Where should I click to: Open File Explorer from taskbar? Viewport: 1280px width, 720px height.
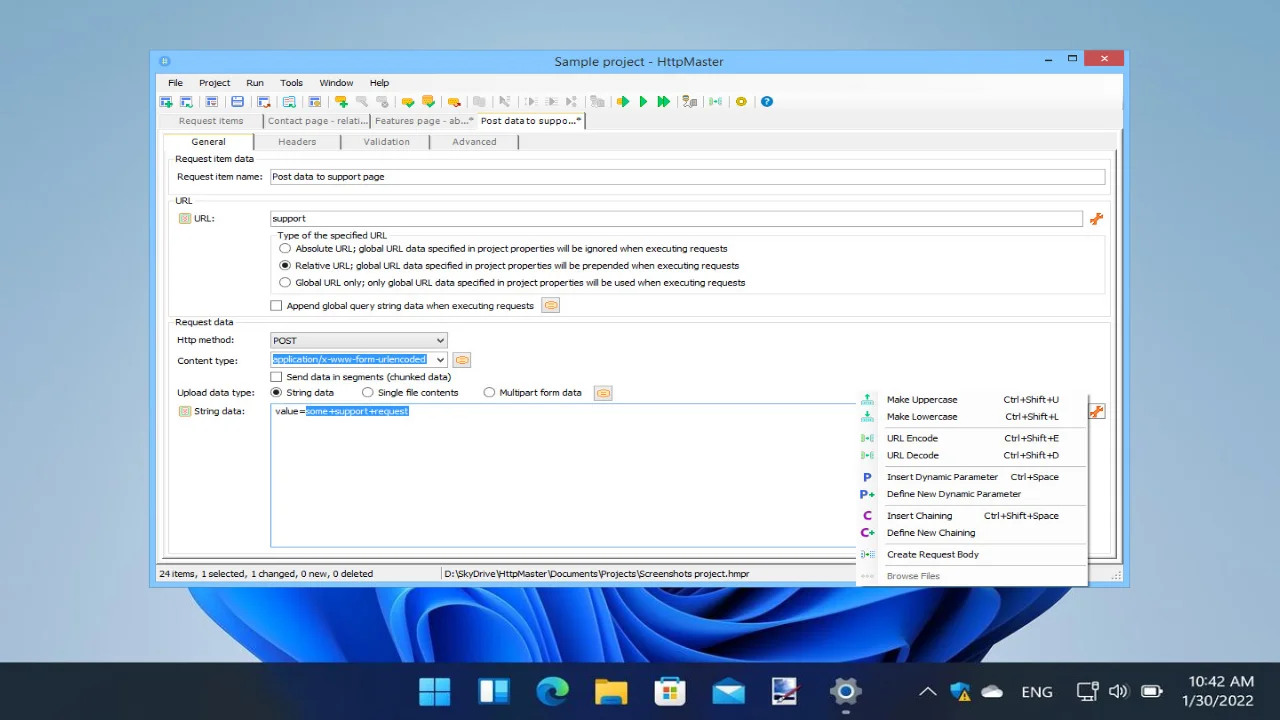[x=611, y=691]
